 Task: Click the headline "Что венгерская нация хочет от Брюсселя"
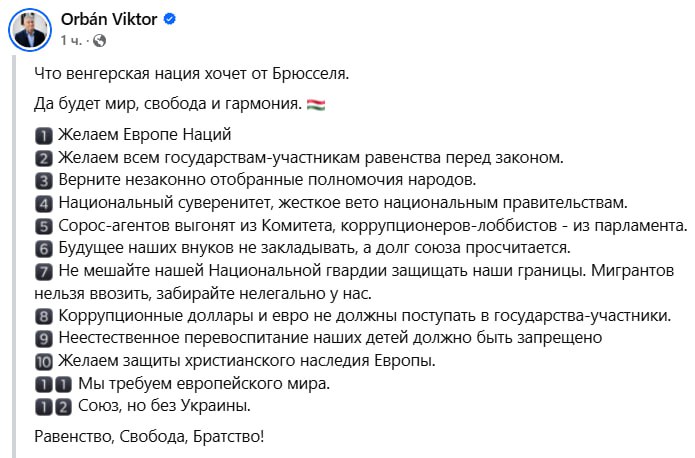(191, 74)
